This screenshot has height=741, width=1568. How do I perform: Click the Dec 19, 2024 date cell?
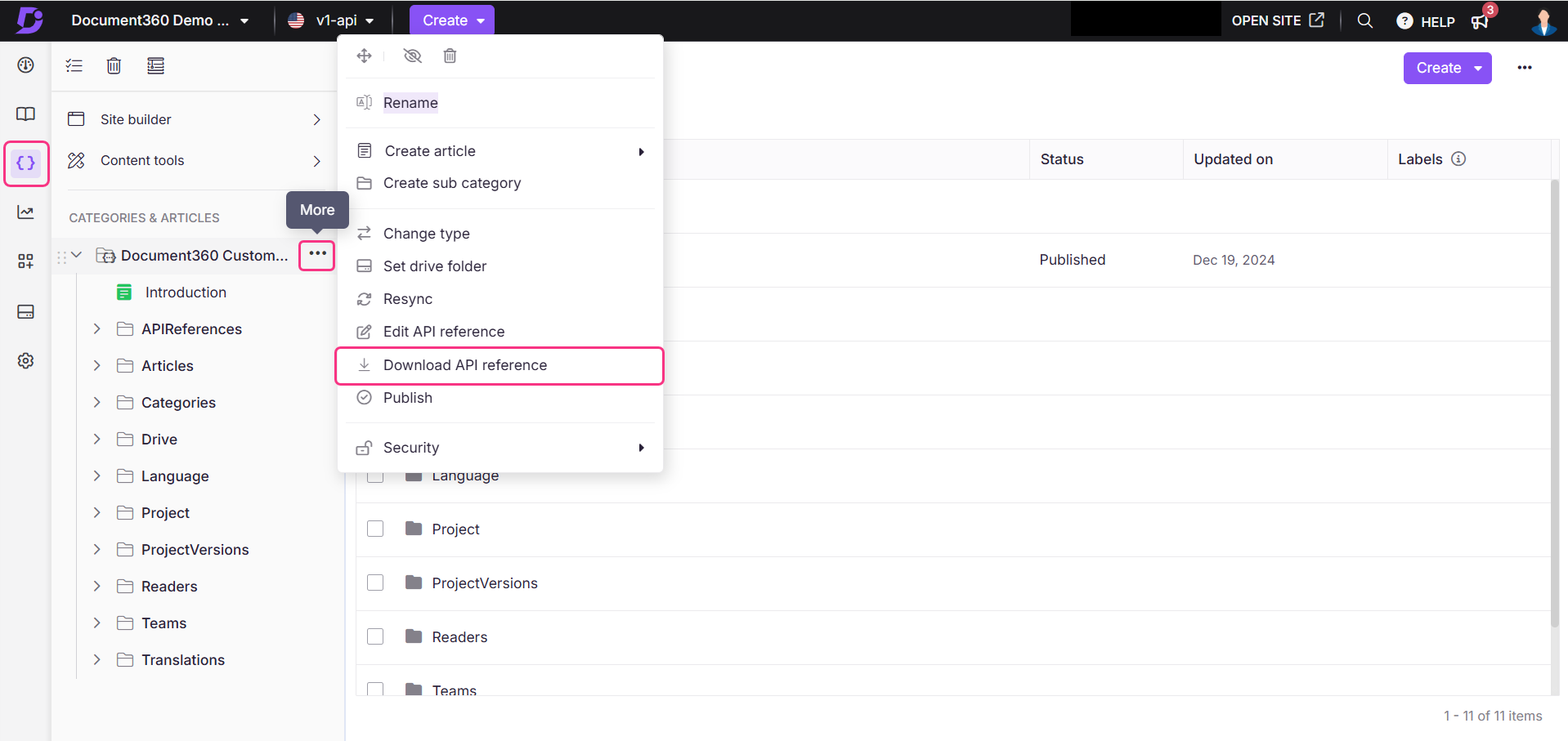(1234, 260)
